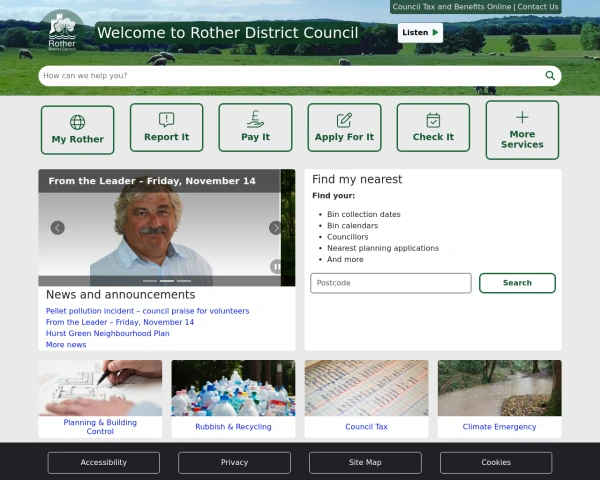The image size is (600, 480).
Task: Open the Check It calendar icon
Action: (x=433, y=120)
